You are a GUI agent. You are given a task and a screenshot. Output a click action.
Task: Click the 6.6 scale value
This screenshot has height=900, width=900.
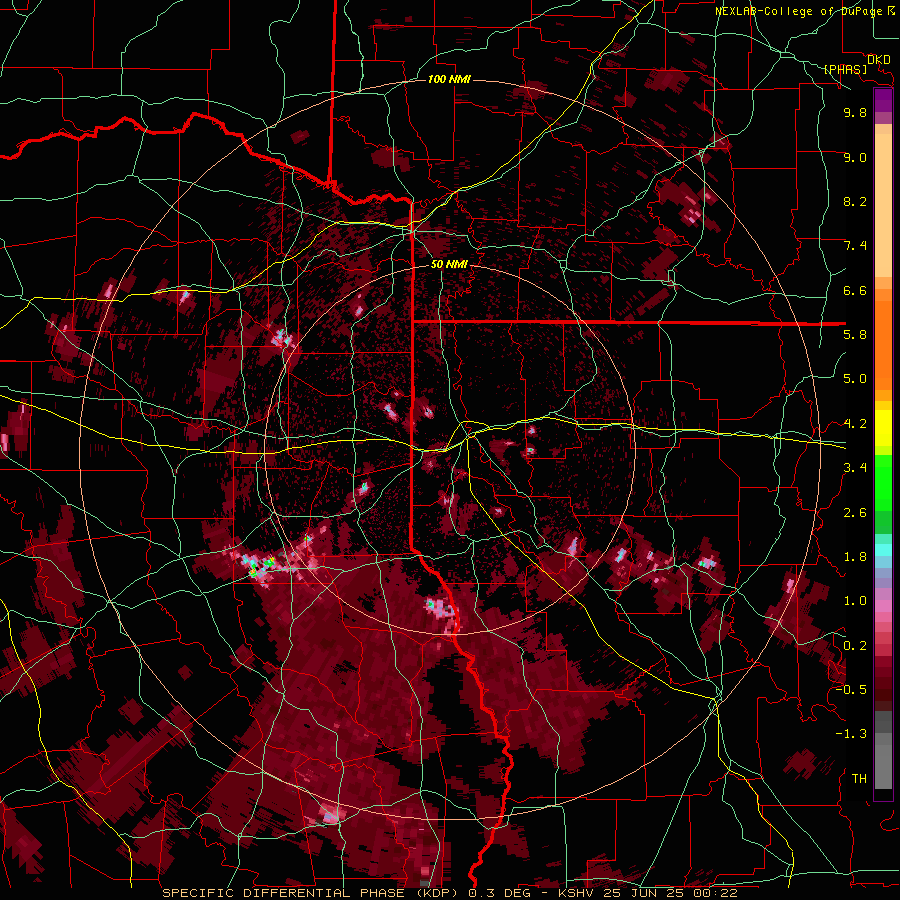pyautogui.click(x=855, y=290)
